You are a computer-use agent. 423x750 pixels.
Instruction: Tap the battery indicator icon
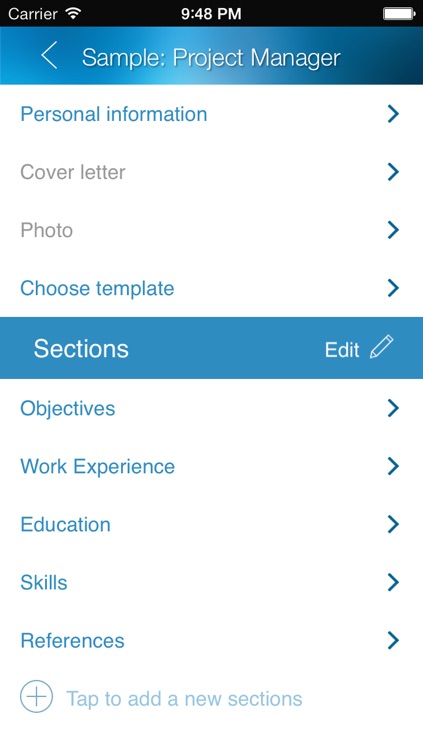399,13
